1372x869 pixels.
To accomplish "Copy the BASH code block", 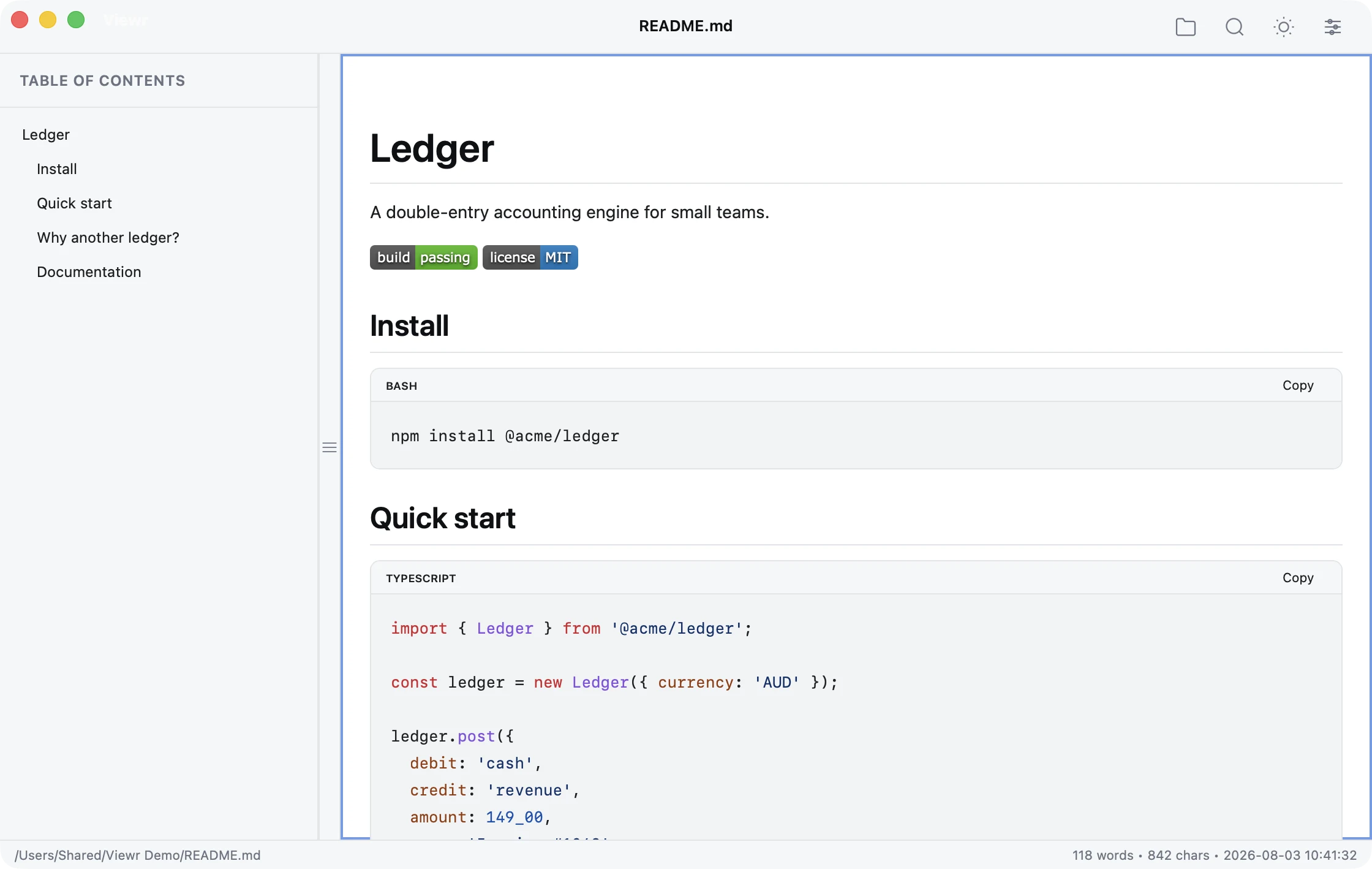I will (1298, 385).
